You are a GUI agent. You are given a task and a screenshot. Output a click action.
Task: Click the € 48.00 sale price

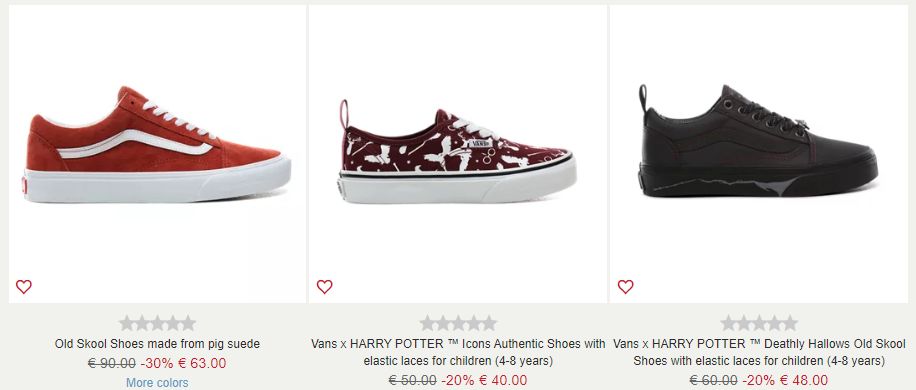(x=803, y=380)
